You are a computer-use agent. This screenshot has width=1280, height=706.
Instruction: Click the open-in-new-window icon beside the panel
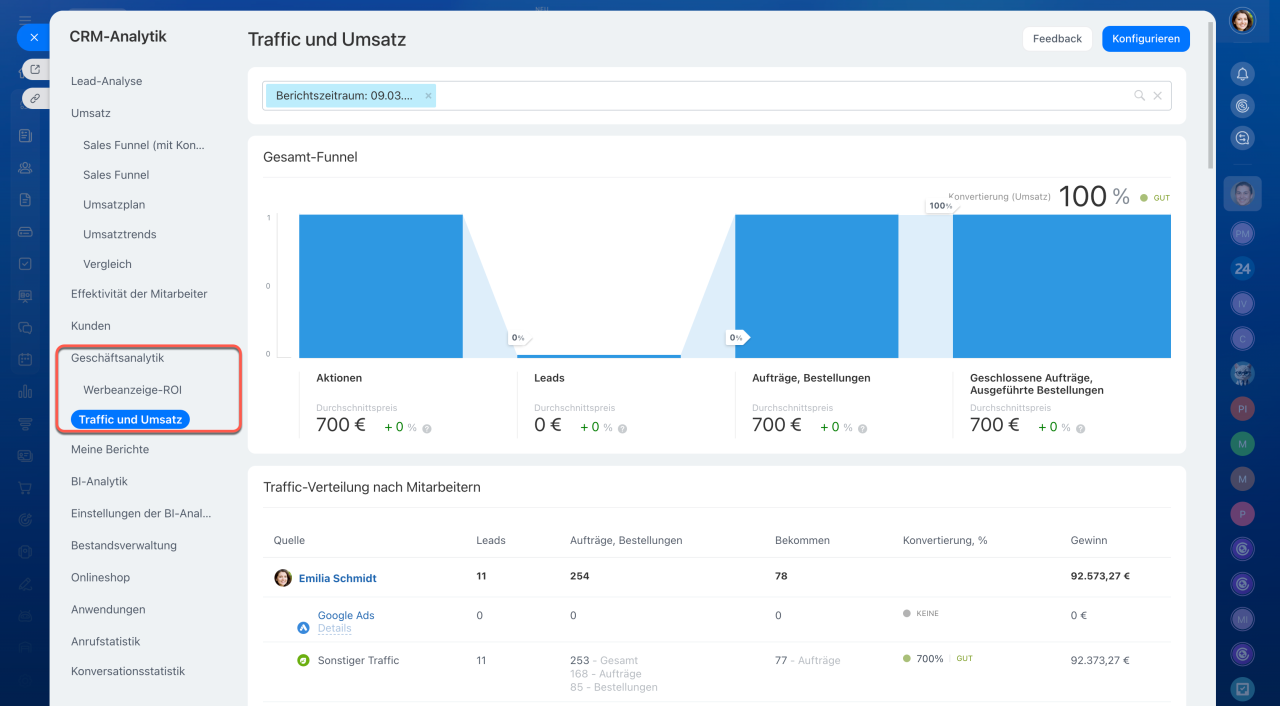[35, 69]
